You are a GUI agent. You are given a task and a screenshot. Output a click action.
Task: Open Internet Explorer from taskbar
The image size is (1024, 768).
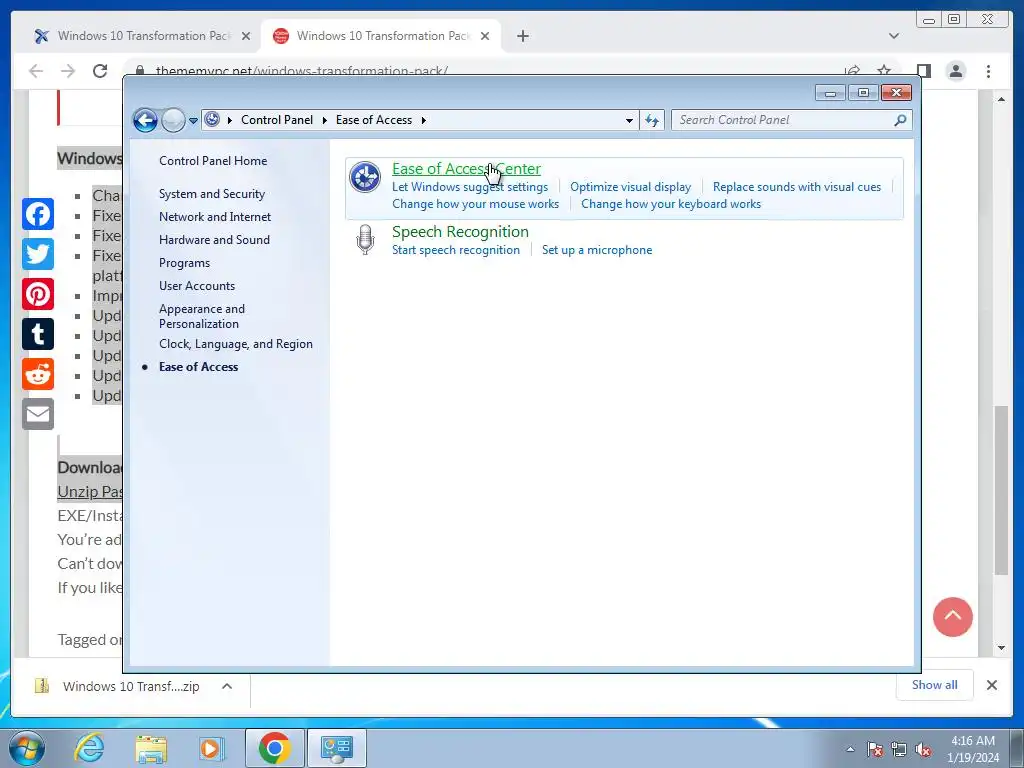pyautogui.click(x=89, y=748)
